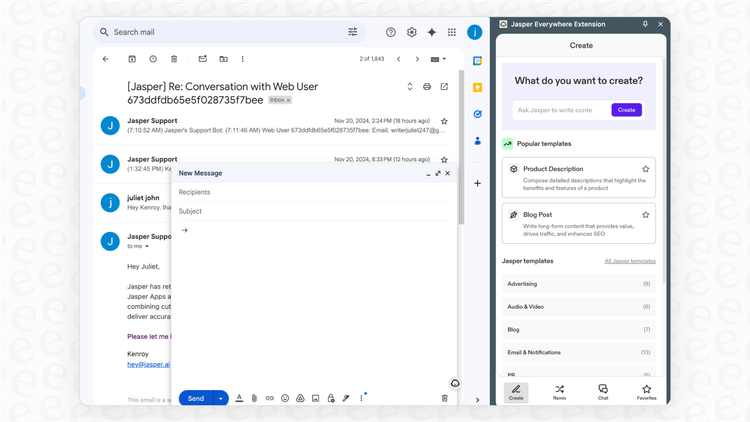Screen dimensions: 750x422
Task: Expand the Email & Notifications category
Action: coord(579,352)
